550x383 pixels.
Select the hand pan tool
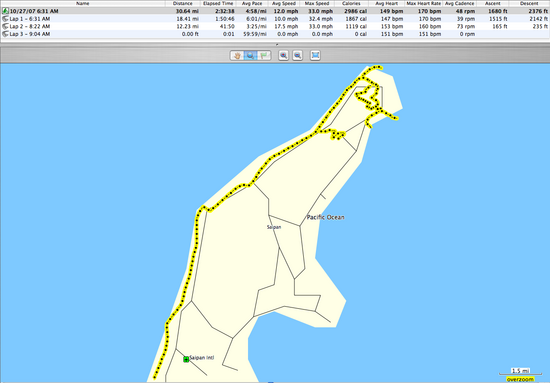[237, 55]
